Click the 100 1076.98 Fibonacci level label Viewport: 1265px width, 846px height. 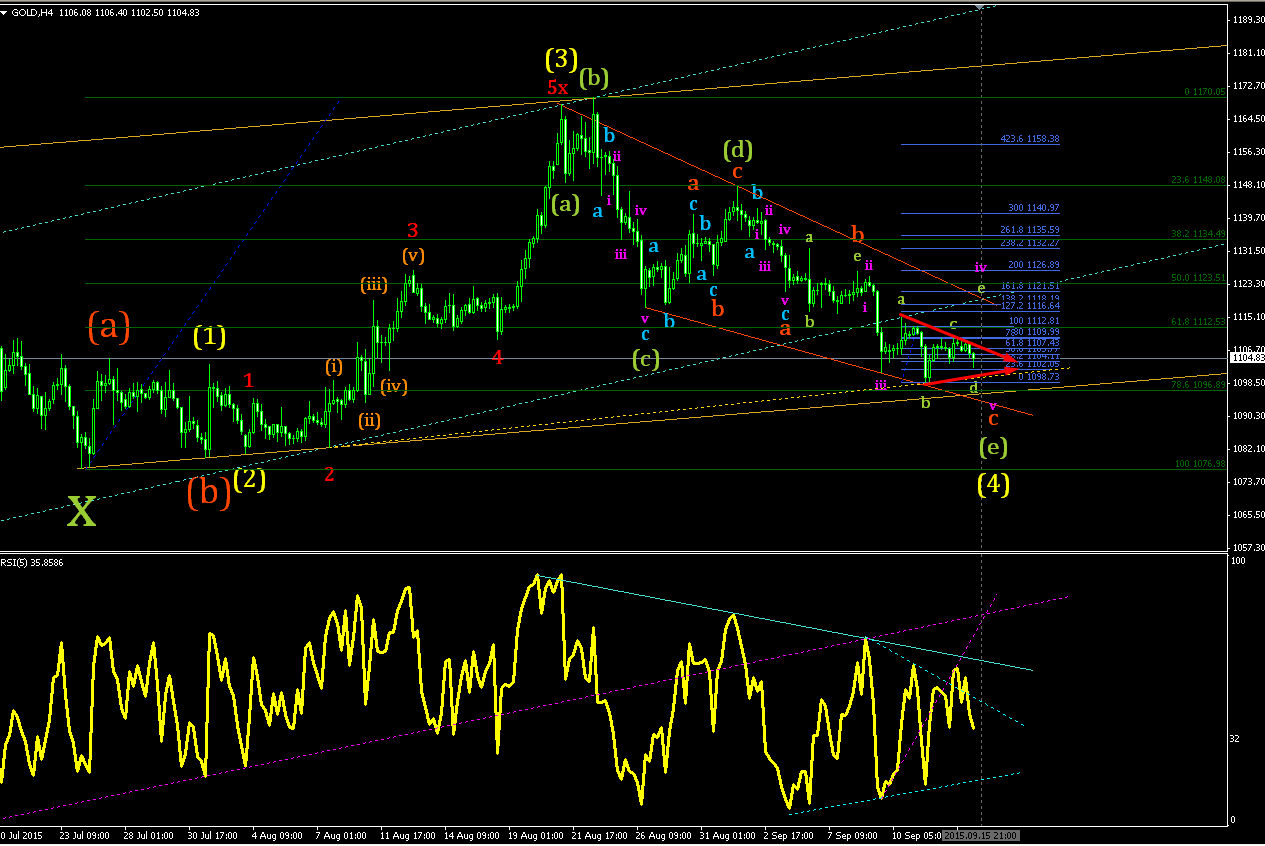[x=1200, y=464]
